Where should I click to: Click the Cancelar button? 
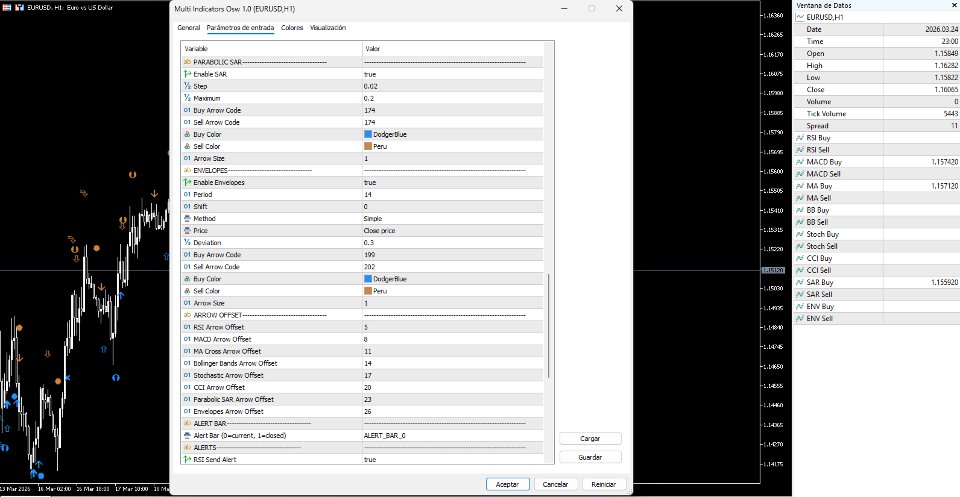click(556, 484)
